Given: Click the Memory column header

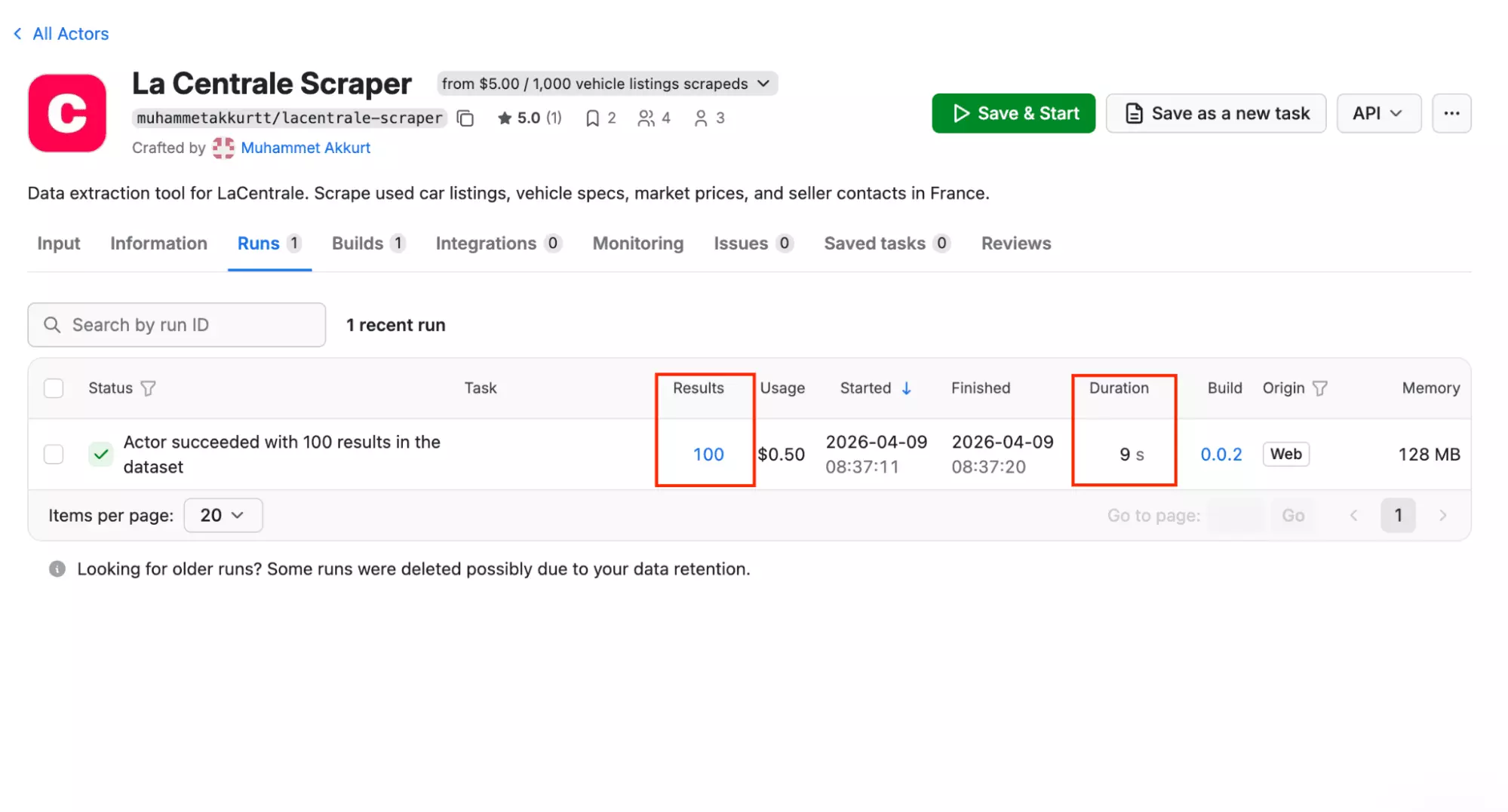Looking at the screenshot, I should (x=1431, y=388).
